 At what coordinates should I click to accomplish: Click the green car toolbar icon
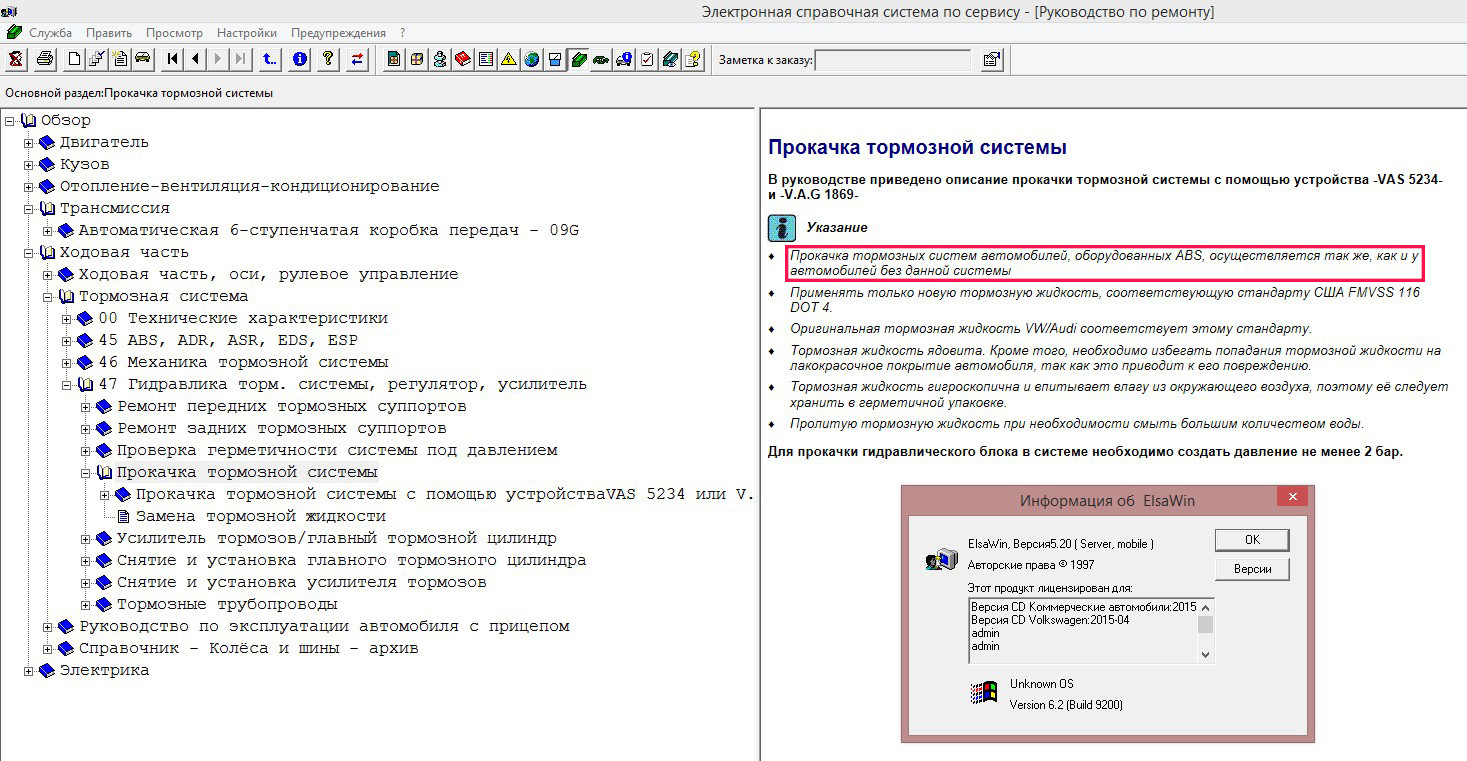pyautogui.click(x=600, y=59)
